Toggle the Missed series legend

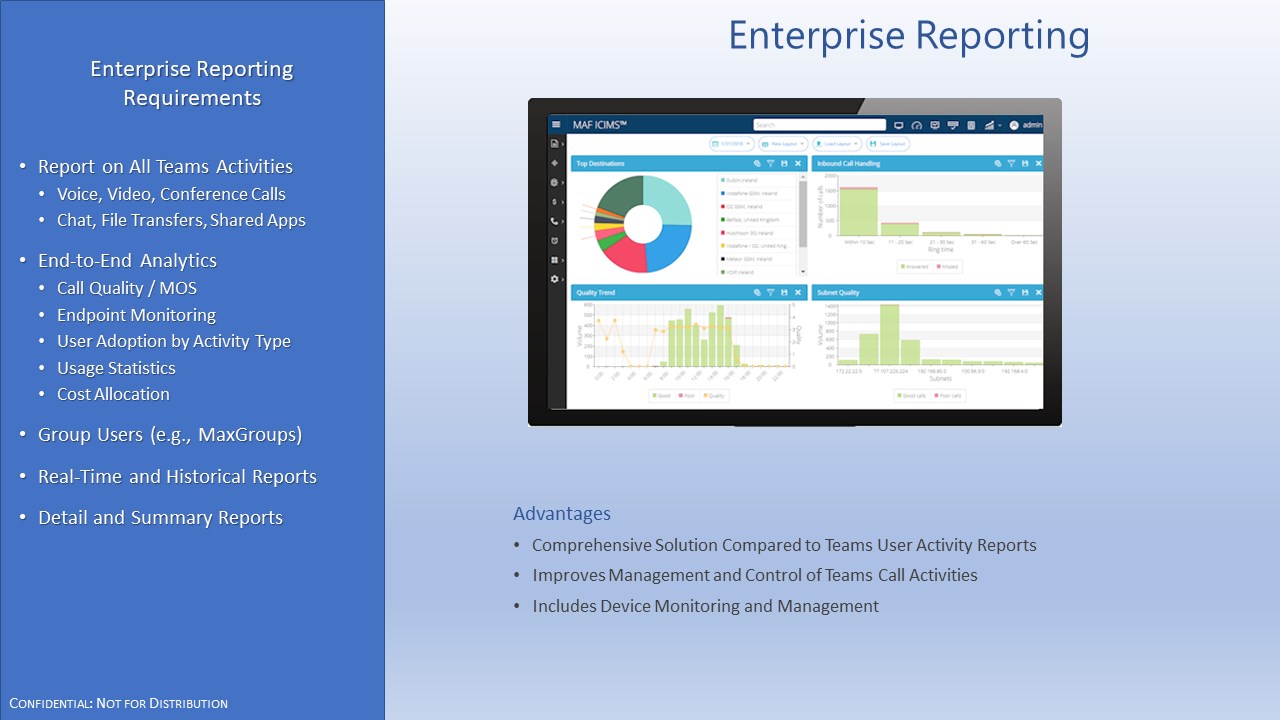pos(947,267)
